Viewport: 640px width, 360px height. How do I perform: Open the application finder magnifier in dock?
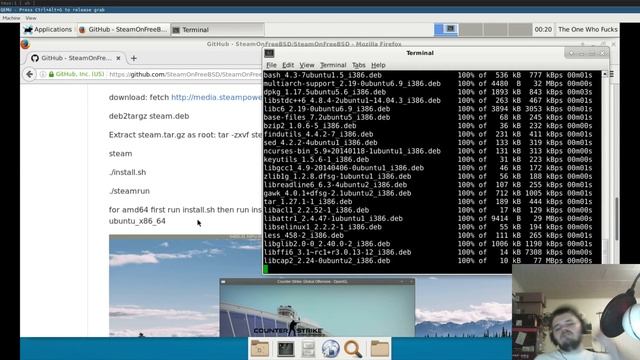[353, 349]
